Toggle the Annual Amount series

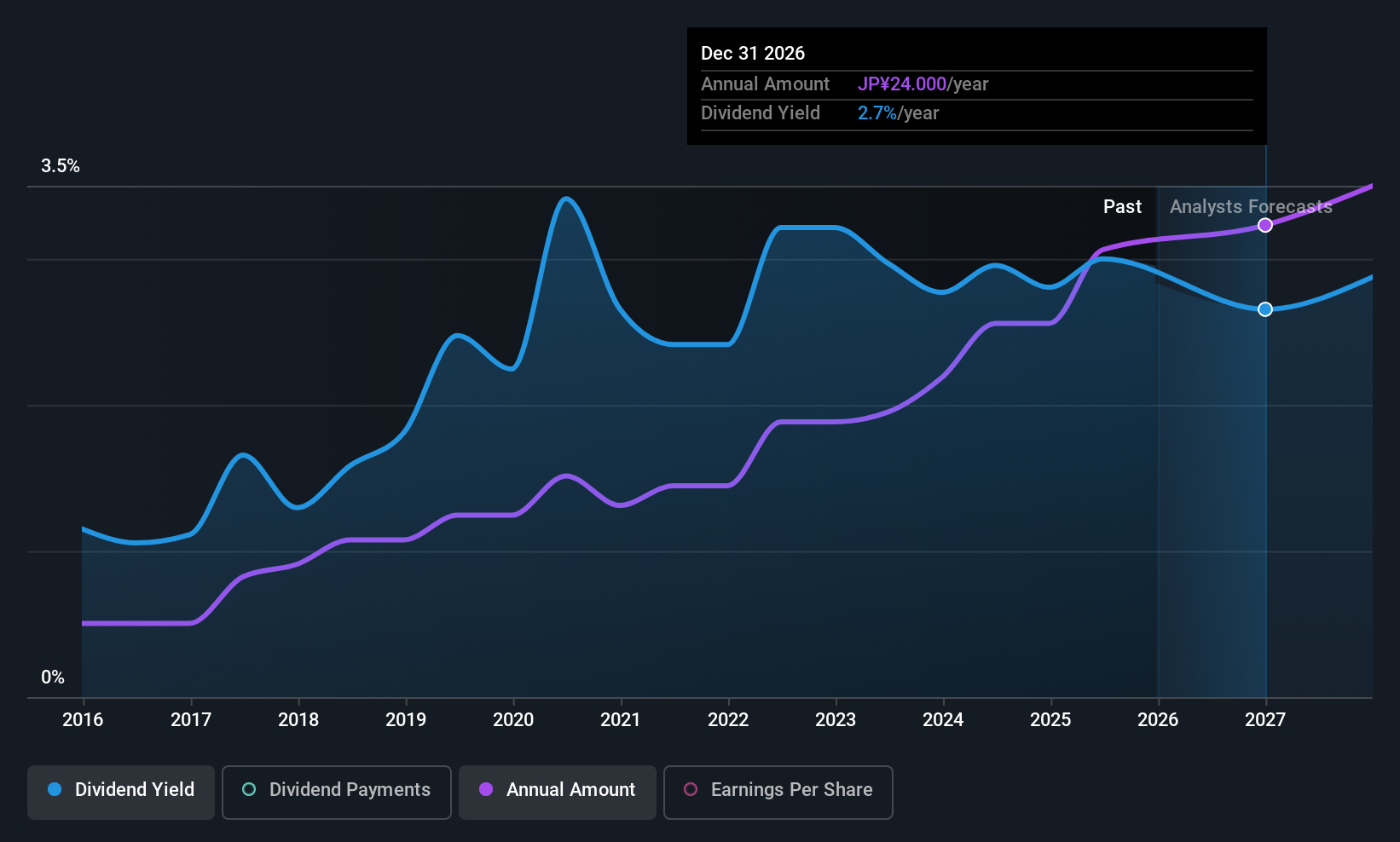coord(558,793)
